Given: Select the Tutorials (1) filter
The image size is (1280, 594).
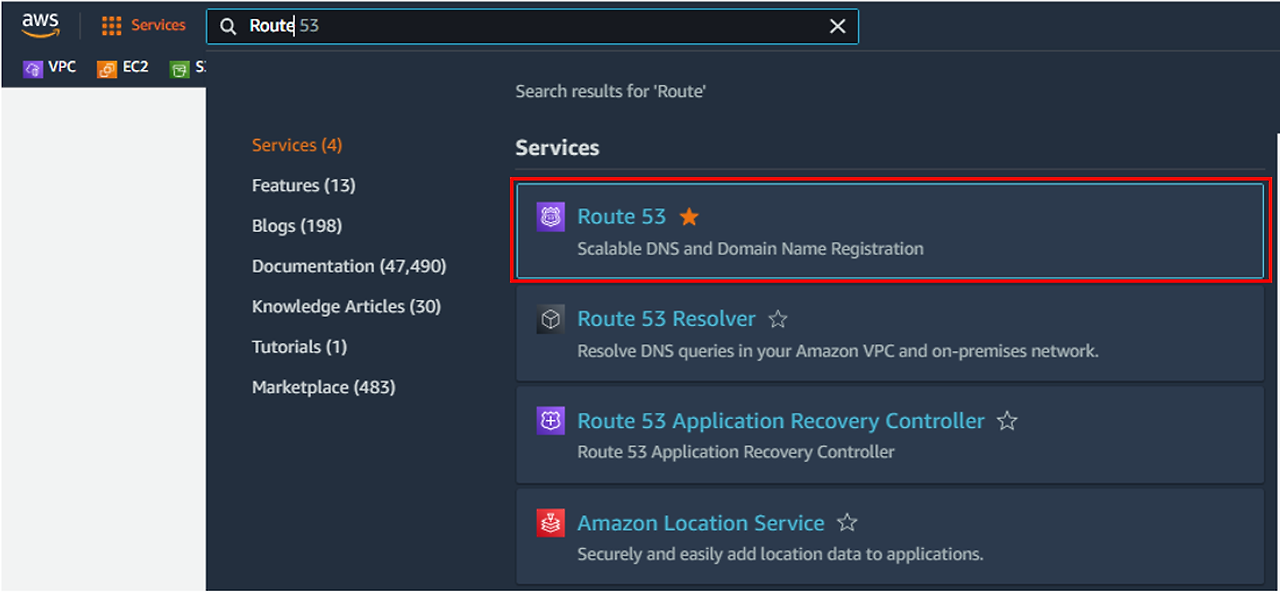Looking at the screenshot, I should [x=300, y=347].
